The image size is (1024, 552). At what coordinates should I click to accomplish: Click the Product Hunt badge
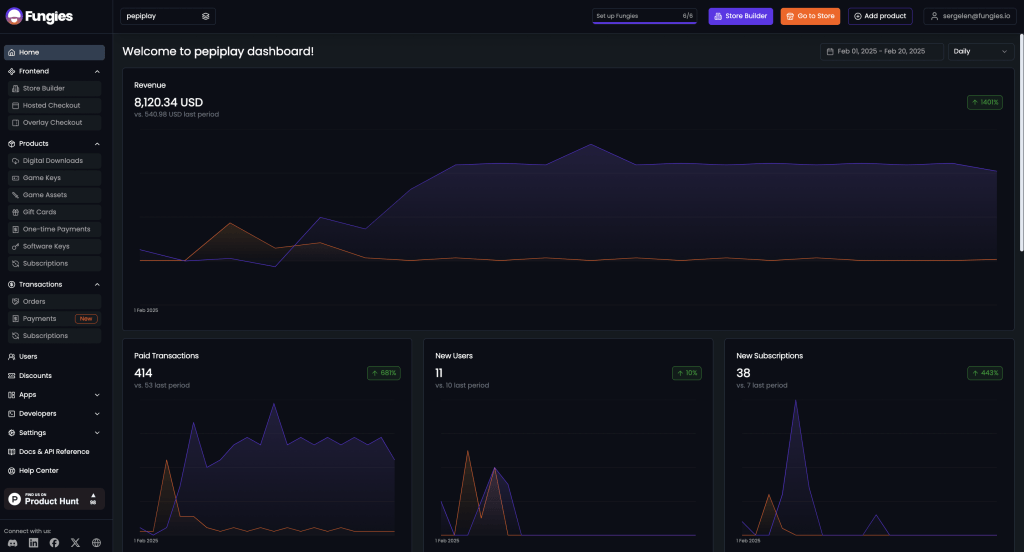coord(54,499)
